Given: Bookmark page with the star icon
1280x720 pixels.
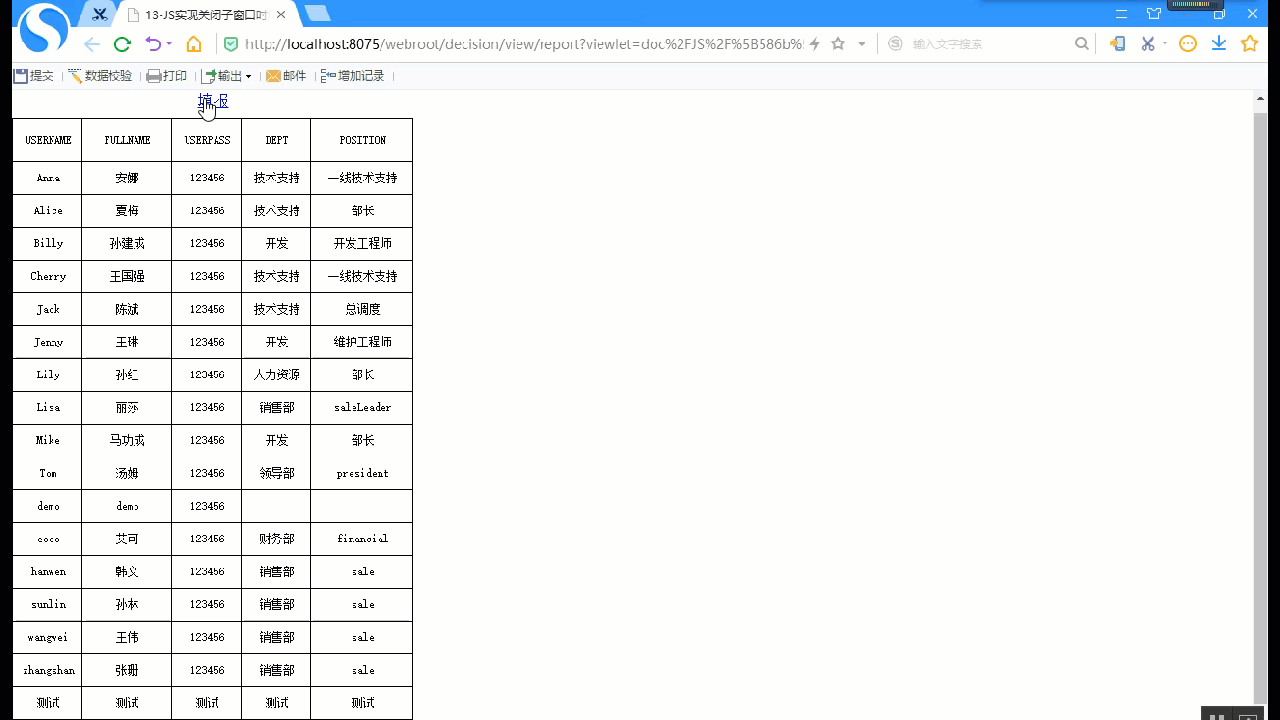Looking at the screenshot, I should click(838, 44).
